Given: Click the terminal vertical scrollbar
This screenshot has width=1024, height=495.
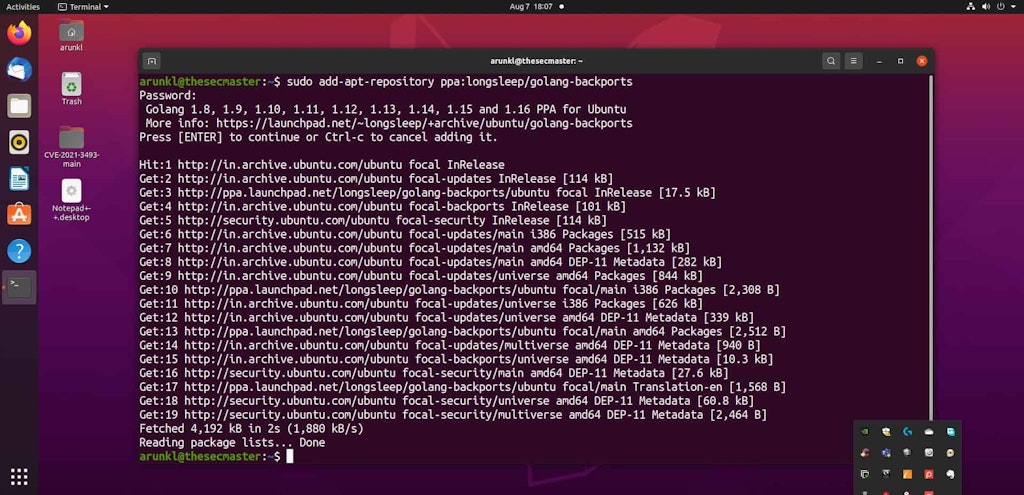Looking at the screenshot, I should tap(931, 248).
